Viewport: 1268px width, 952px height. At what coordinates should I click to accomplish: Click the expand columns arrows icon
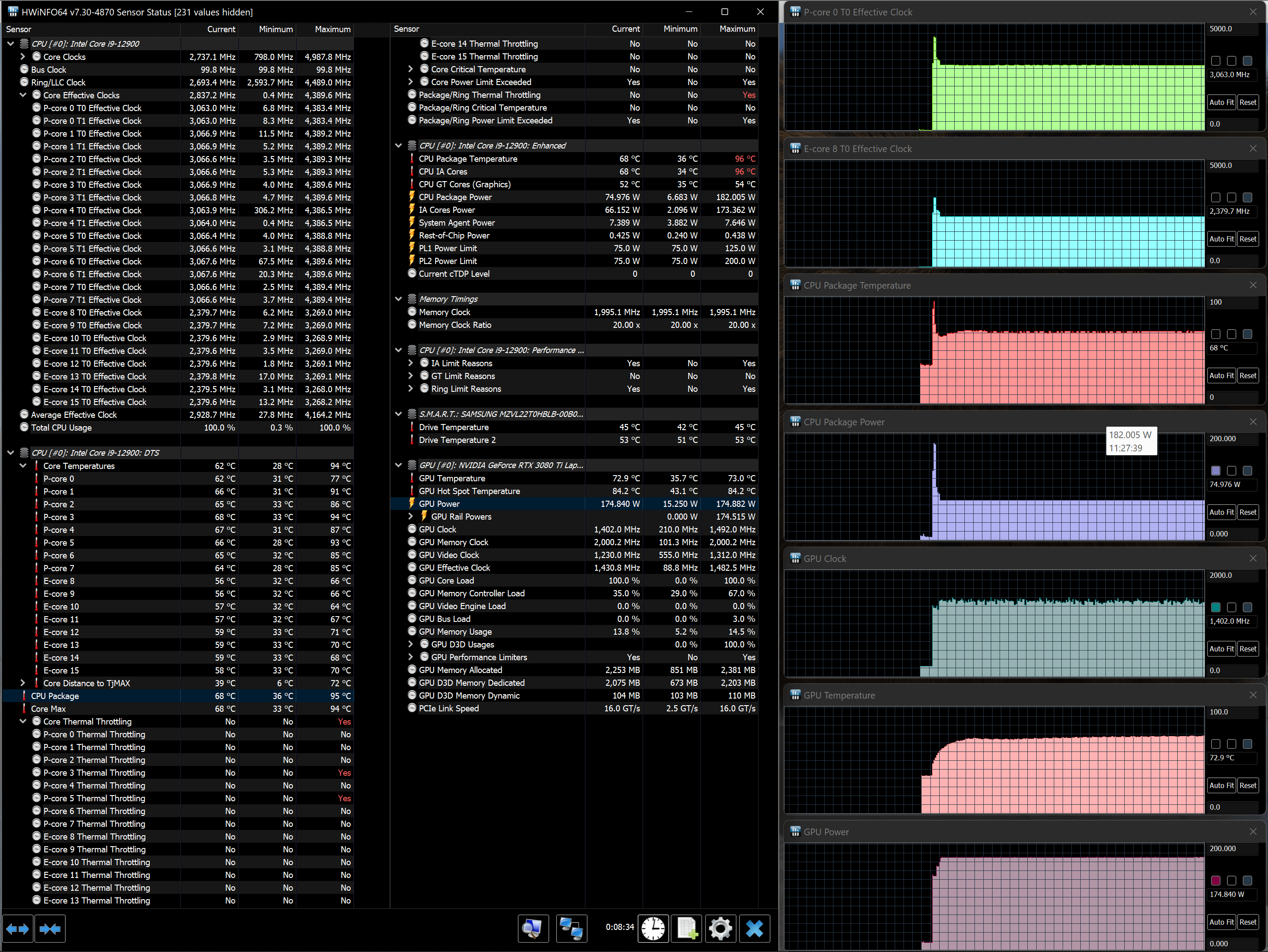17,929
